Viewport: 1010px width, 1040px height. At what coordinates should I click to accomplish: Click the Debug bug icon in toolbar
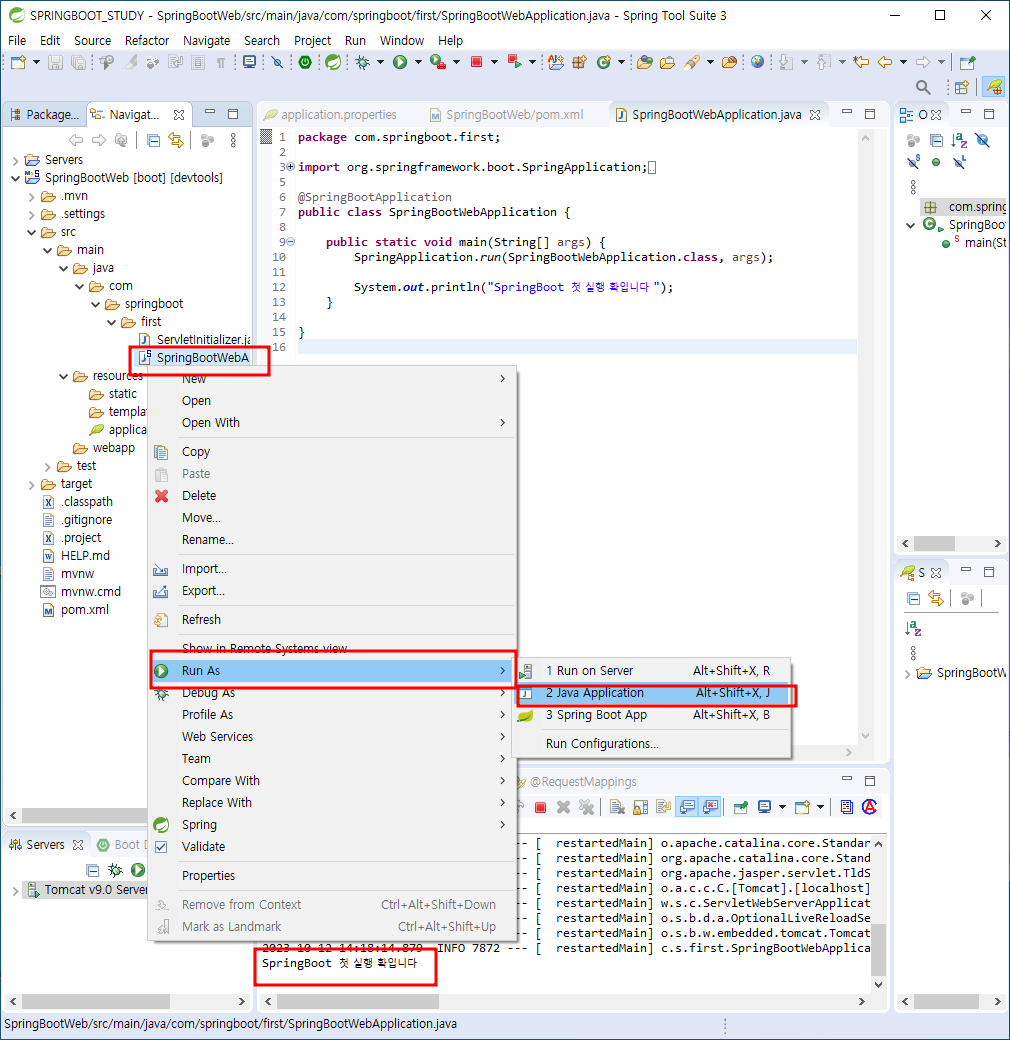pos(363,62)
